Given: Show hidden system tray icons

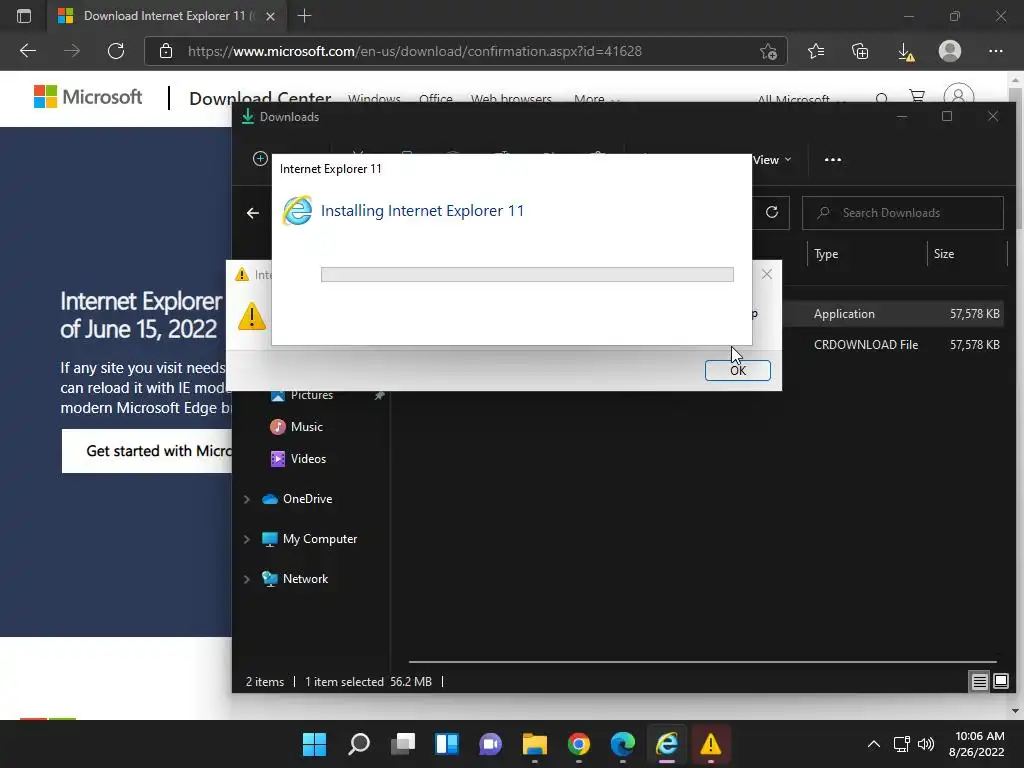Looking at the screenshot, I should tap(873, 744).
